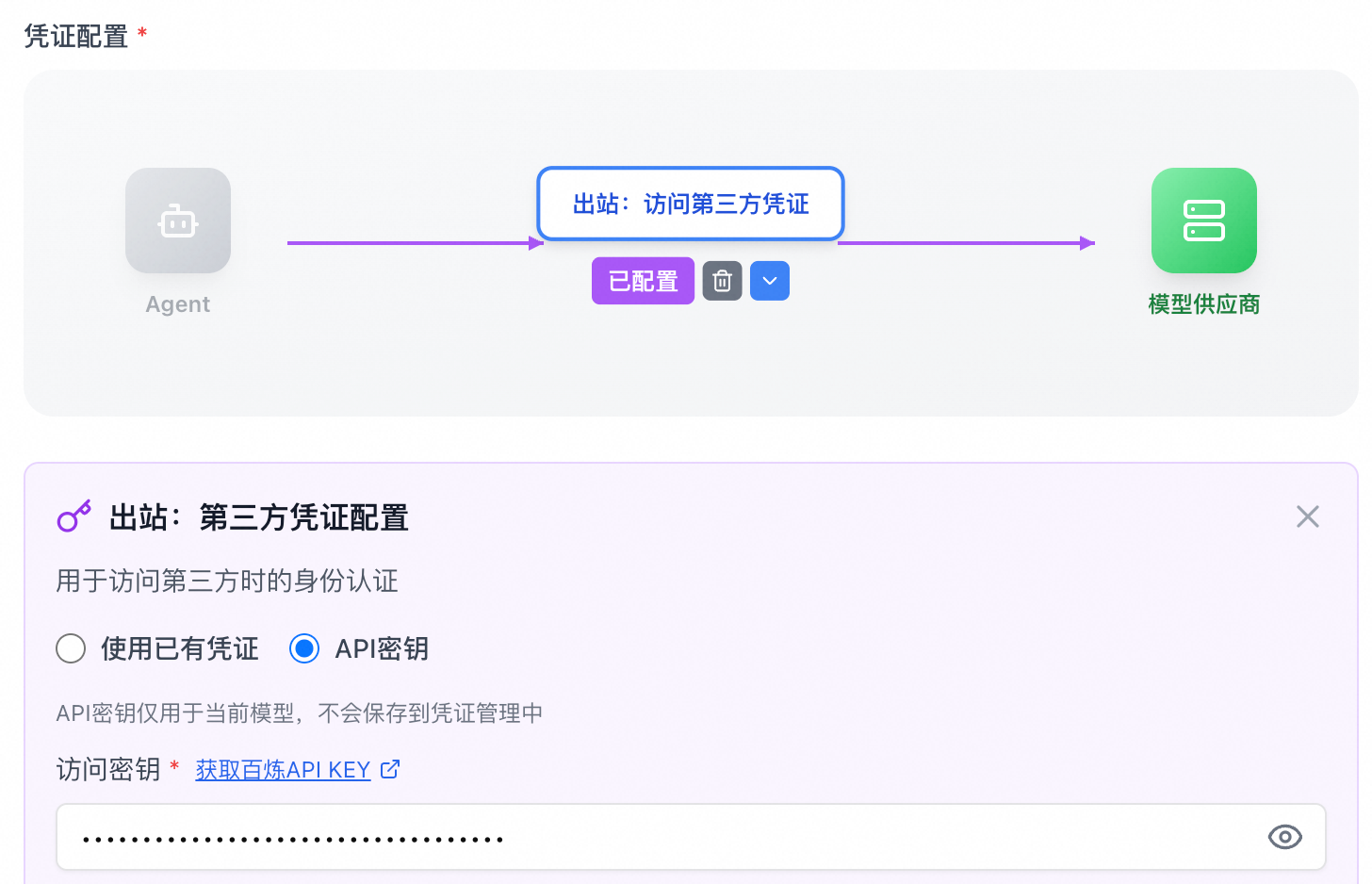This screenshot has width=1372, height=884.
Task: Click the green 模型供应商 server icon
Action: pyautogui.click(x=1203, y=221)
